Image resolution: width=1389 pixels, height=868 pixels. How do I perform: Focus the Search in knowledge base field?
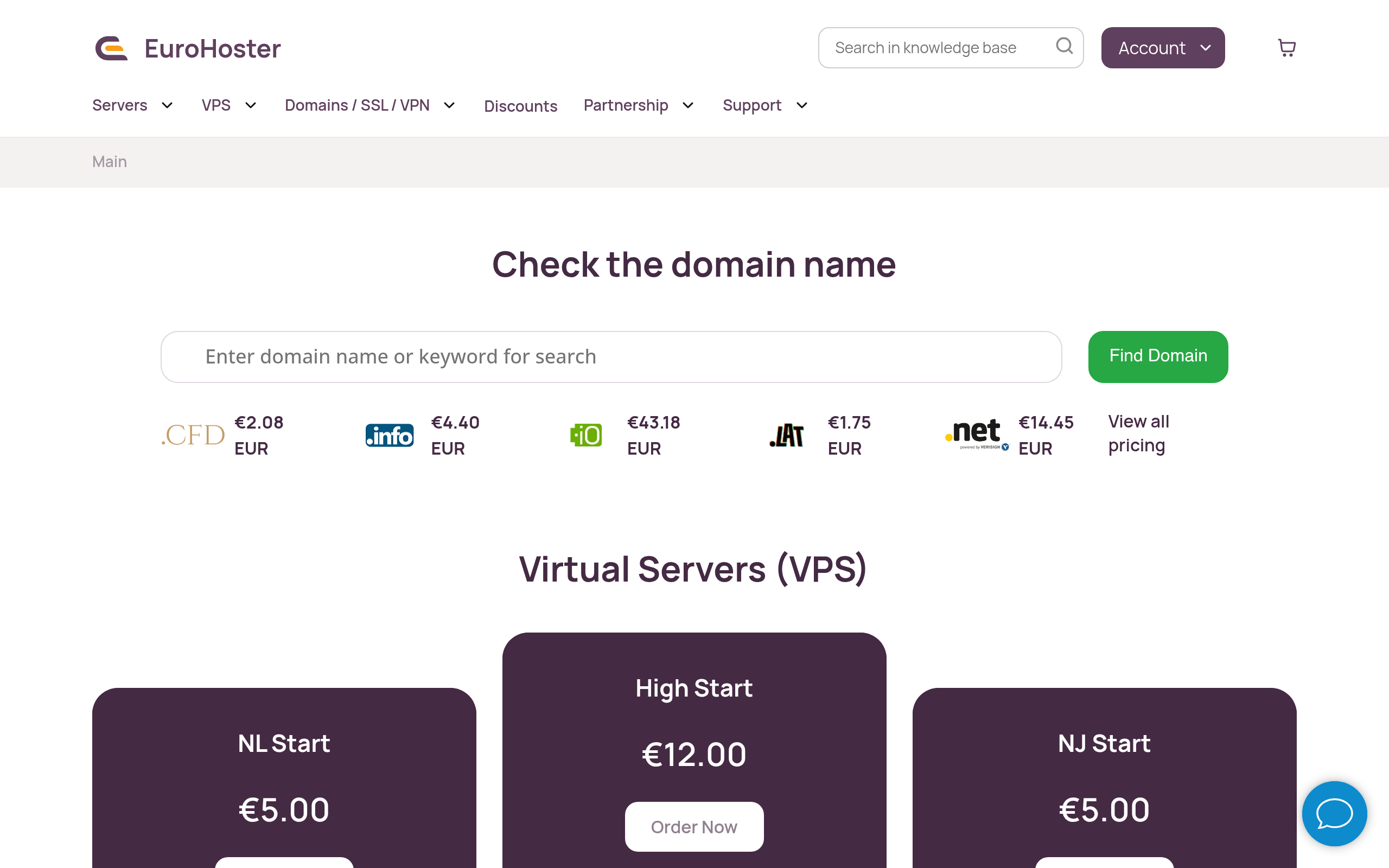[951, 48]
